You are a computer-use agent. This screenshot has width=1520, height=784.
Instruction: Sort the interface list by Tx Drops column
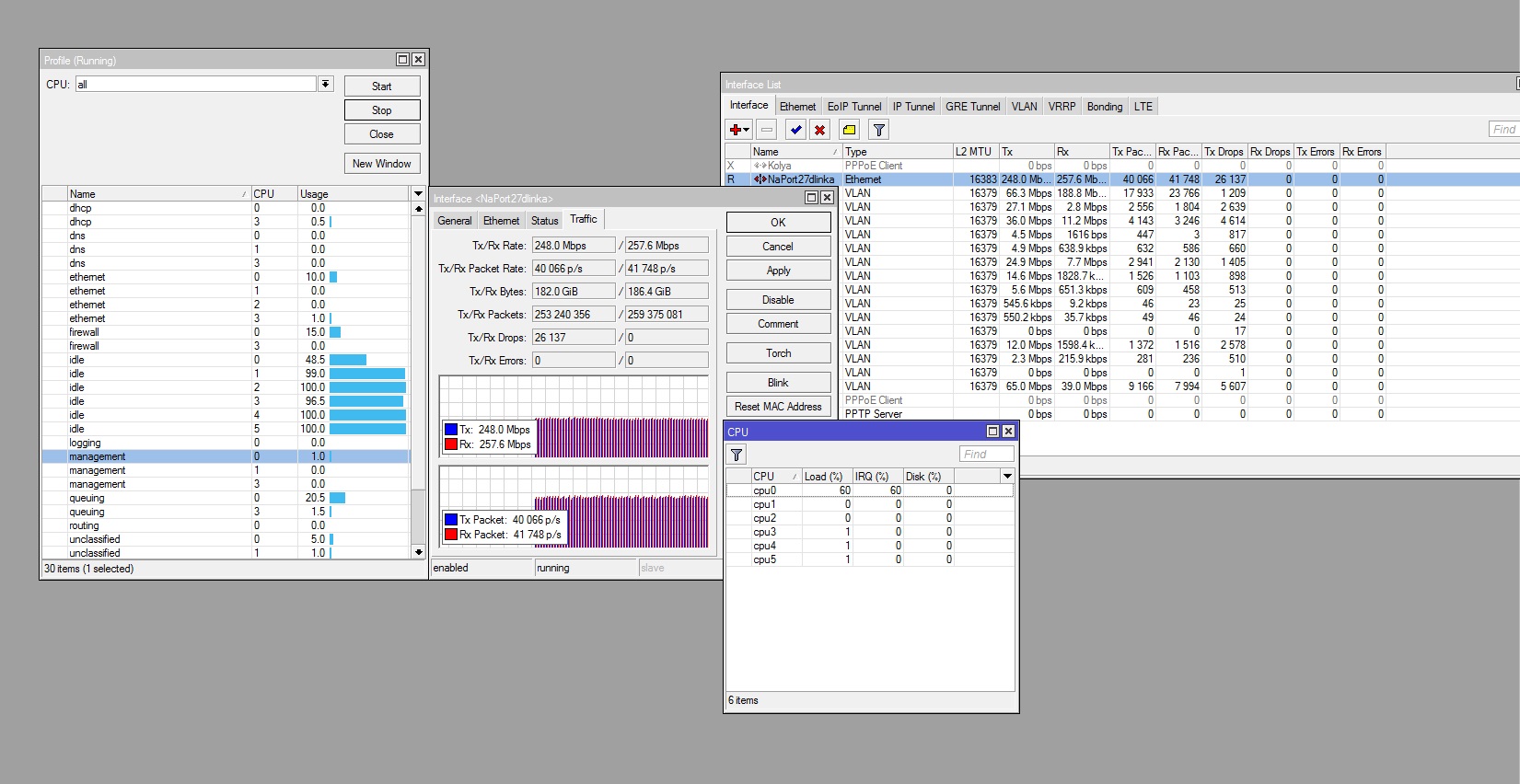[x=1223, y=152]
